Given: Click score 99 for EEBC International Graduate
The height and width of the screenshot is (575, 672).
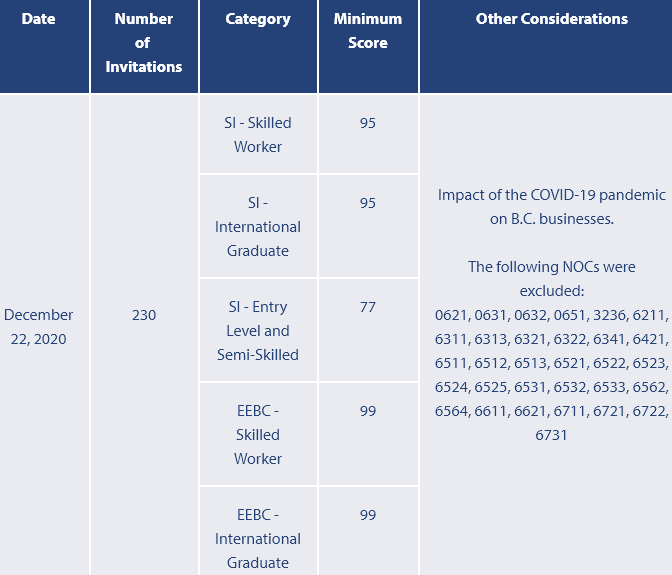Looking at the screenshot, I should tap(368, 515).
